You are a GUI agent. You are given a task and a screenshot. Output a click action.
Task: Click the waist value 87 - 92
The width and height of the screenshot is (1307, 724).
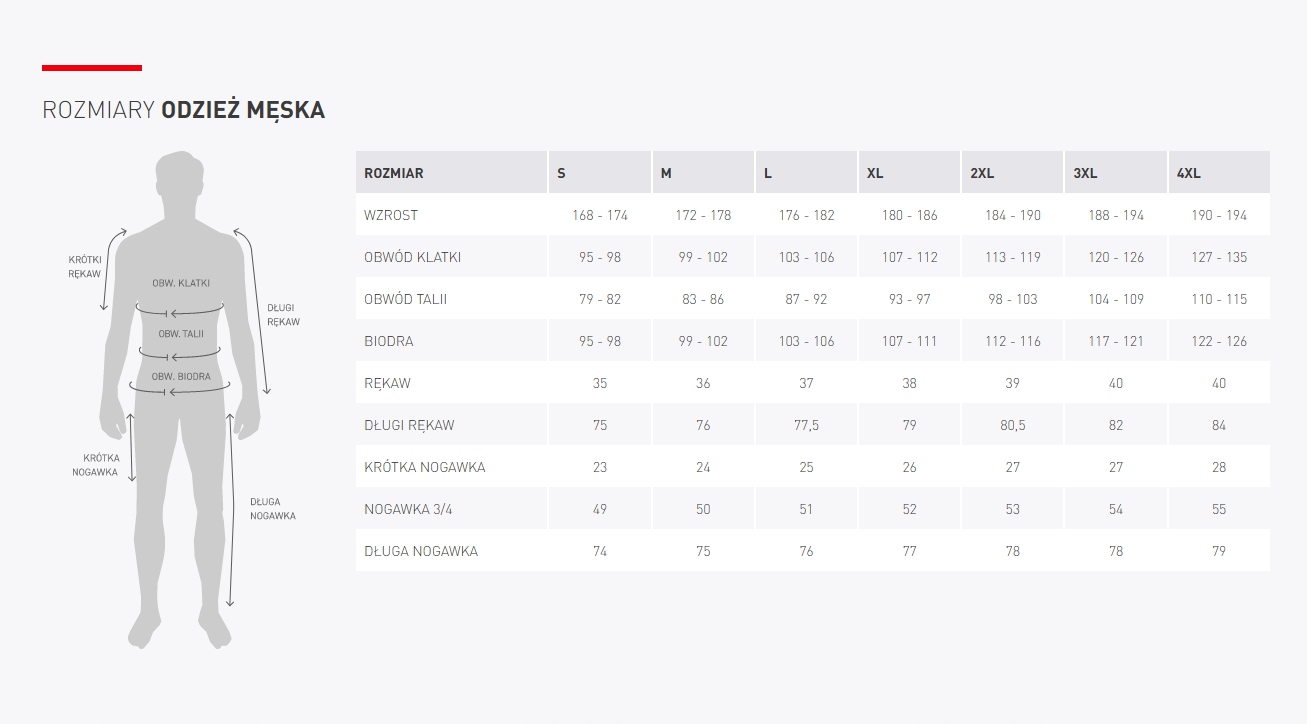(x=806, y=299)
